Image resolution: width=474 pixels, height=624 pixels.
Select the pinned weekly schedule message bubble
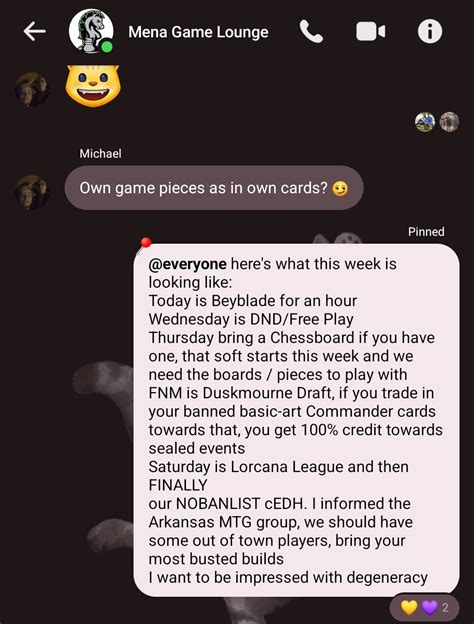pyautogui.click(x=296, y=420)
